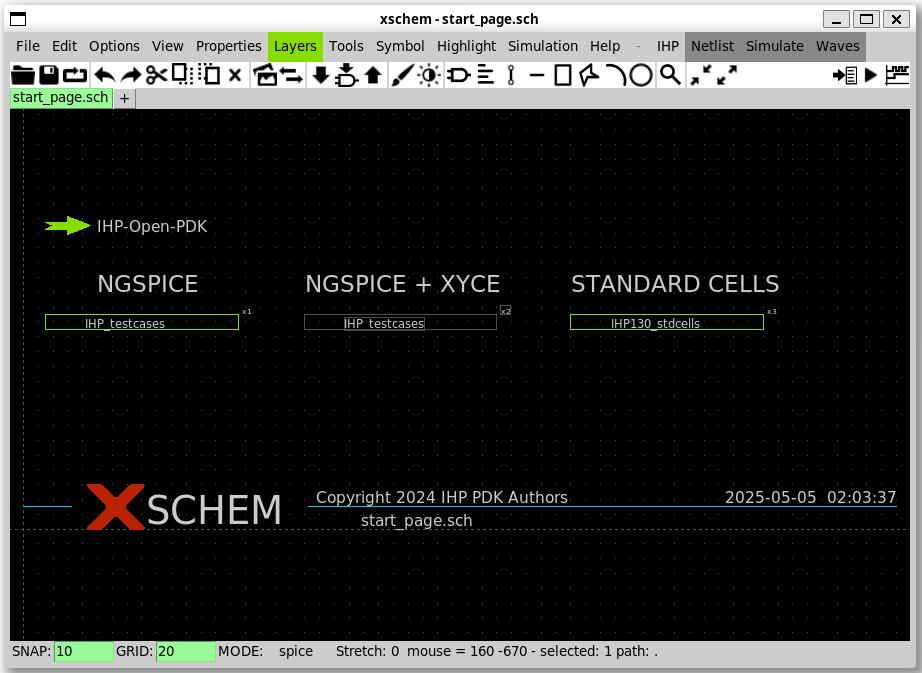Click the magnifier search icon
This screenshot has width=922, height=673.
[669, 75]
